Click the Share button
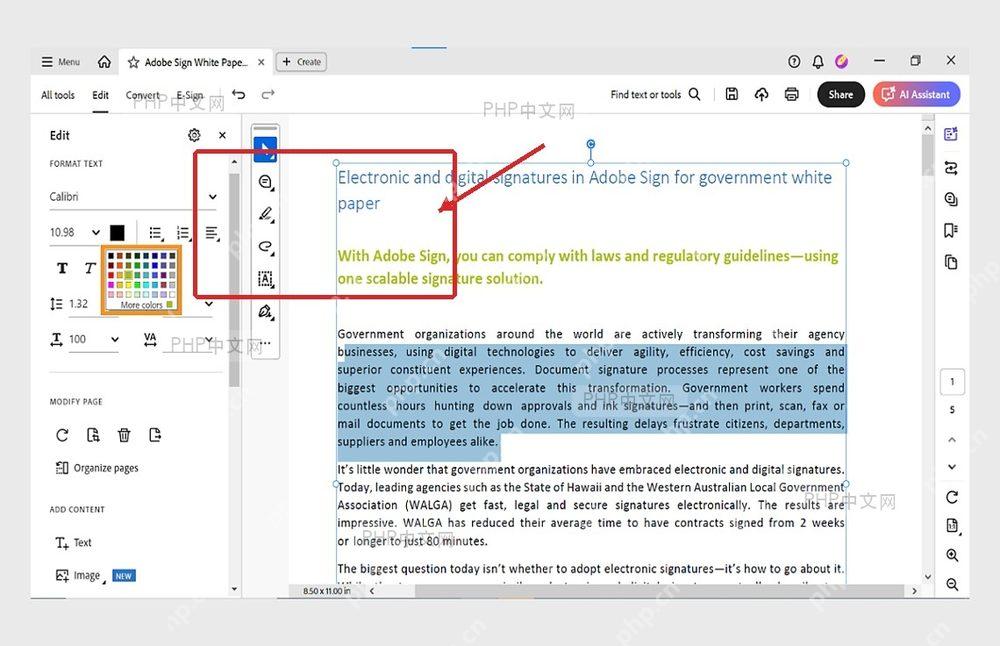This screenshot has height=646, width=1000. pos(841,94)
